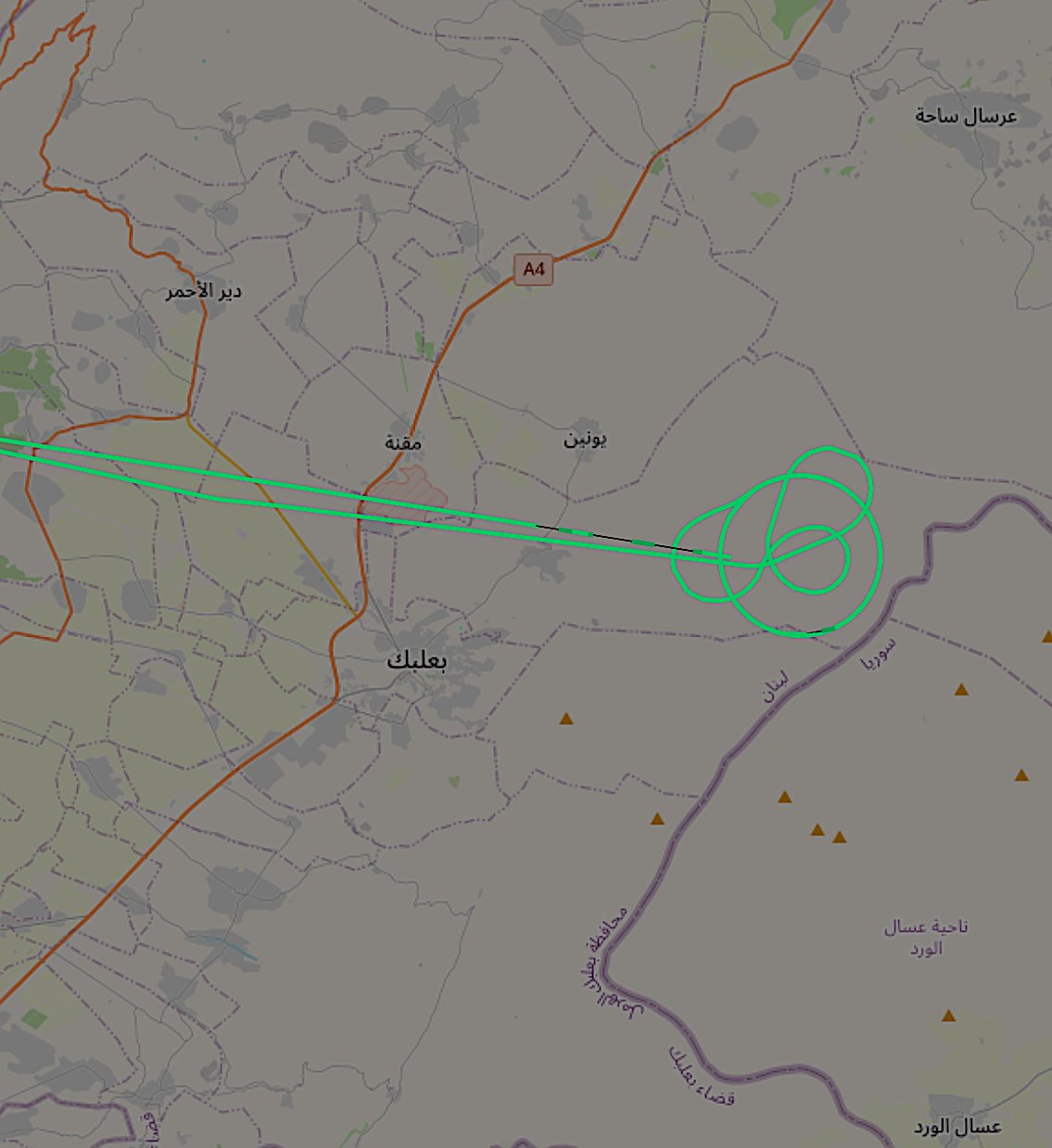
Task: Click the smallest inner loop of green flight track
Action: point(808,559)
